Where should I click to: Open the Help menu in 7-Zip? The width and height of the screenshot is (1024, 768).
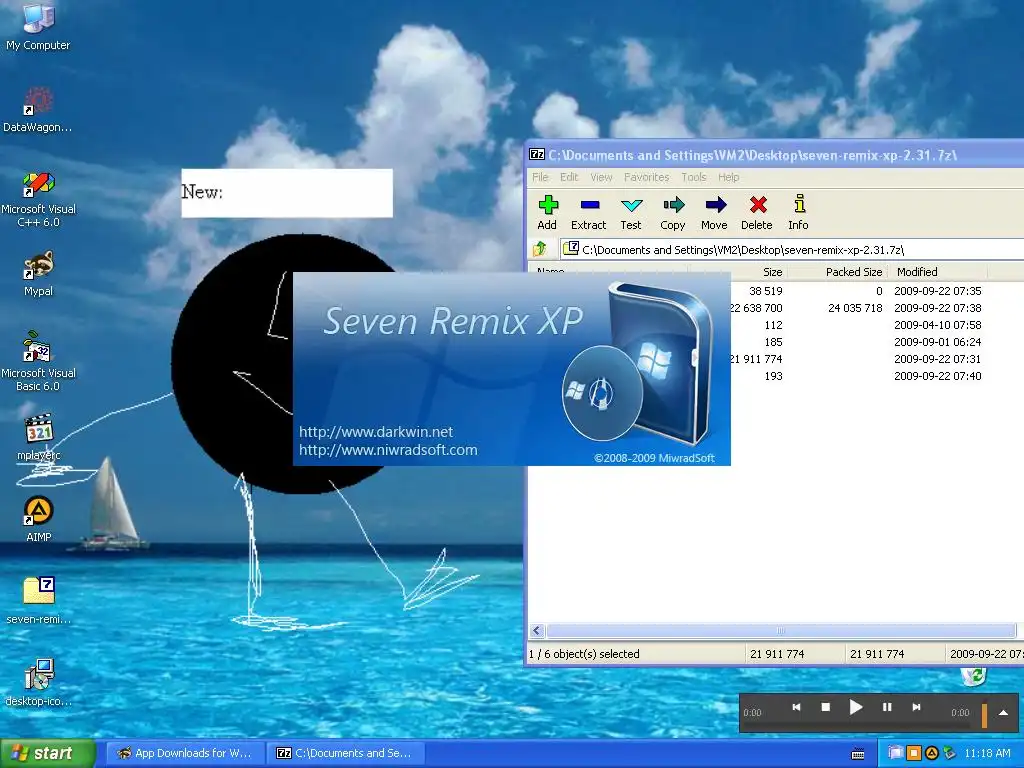pyautogui.click(x=729, y=177)
